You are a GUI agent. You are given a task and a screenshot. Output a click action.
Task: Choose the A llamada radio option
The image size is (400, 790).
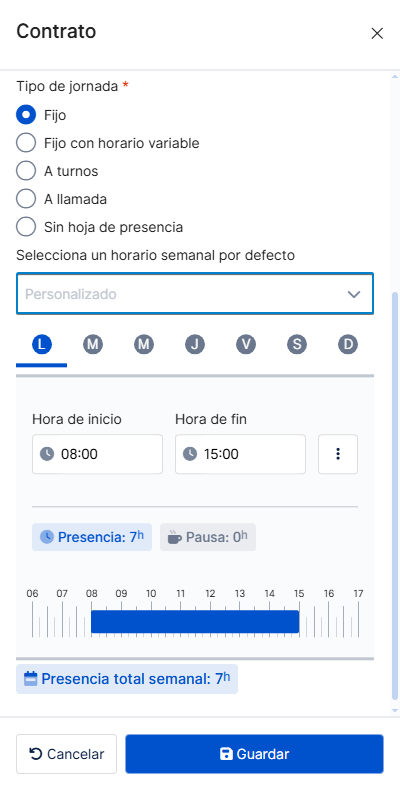coord(26,199)
